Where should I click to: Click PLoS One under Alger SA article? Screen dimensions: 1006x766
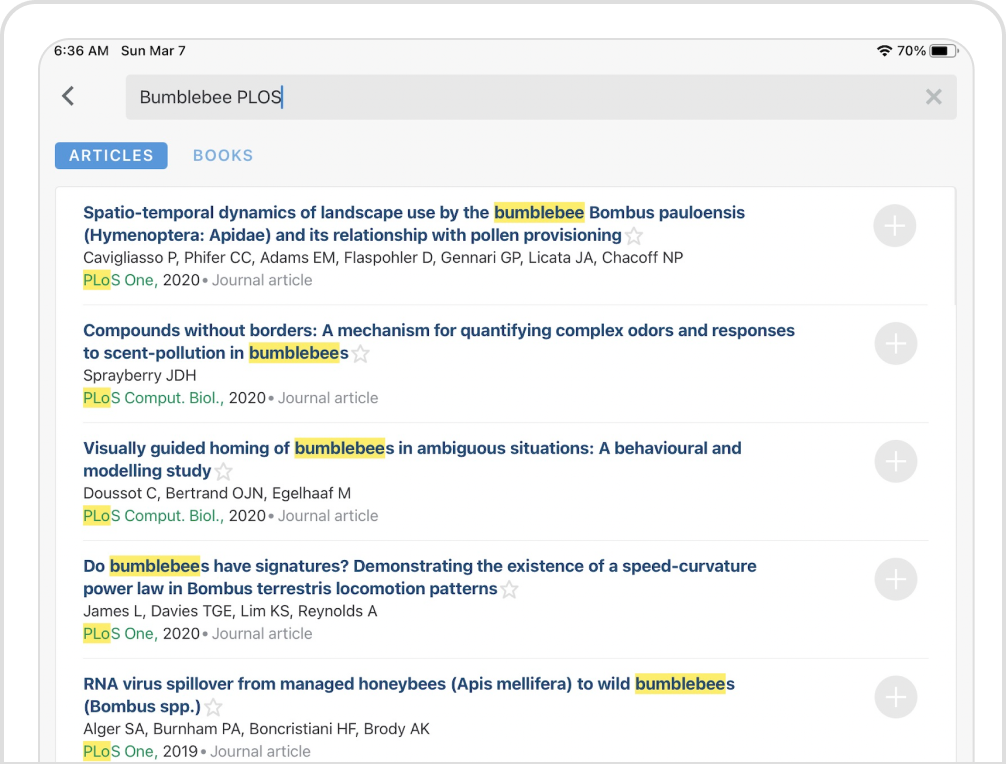point(120,751)
